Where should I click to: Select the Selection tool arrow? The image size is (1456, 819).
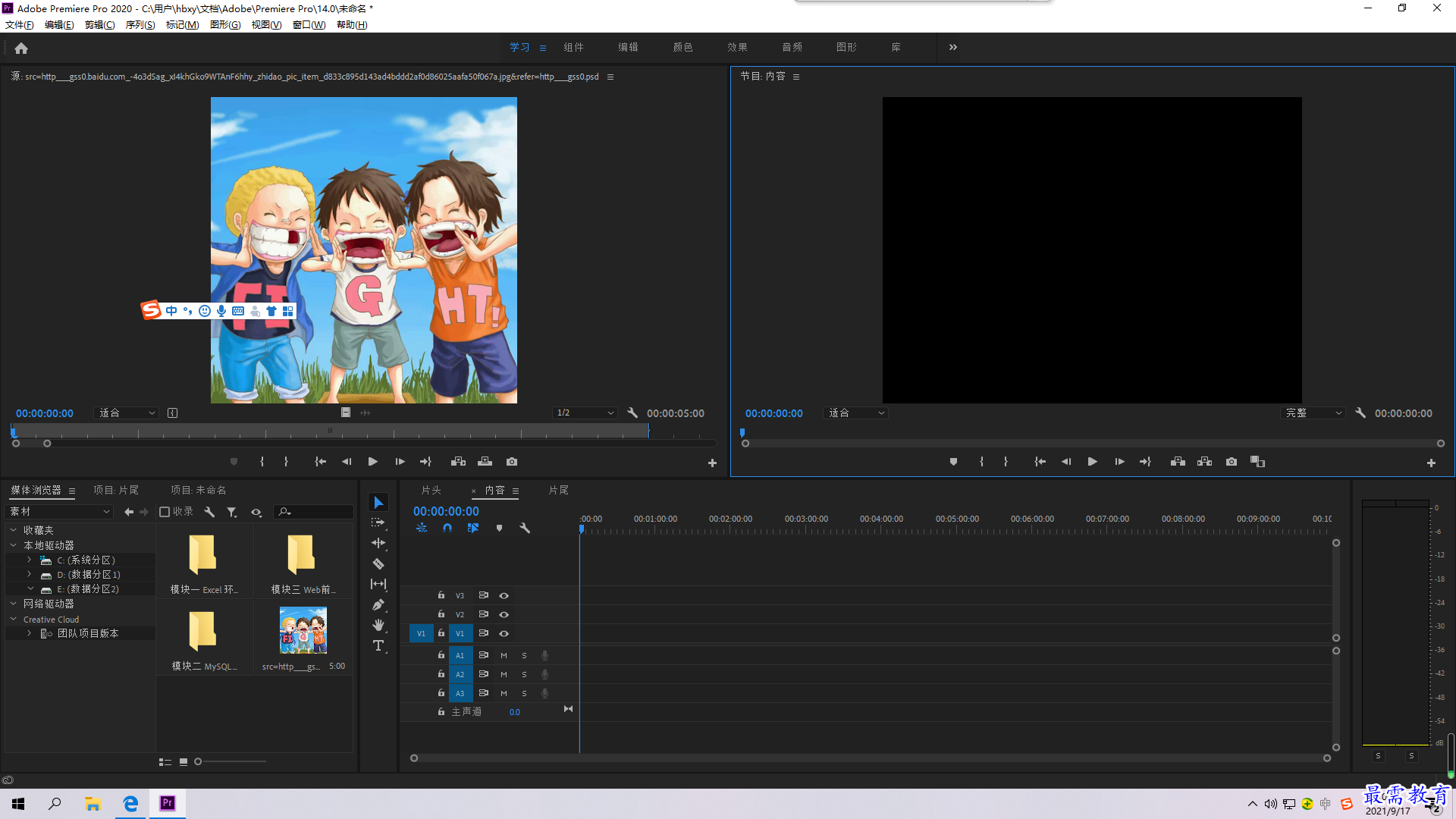point(378,503)
